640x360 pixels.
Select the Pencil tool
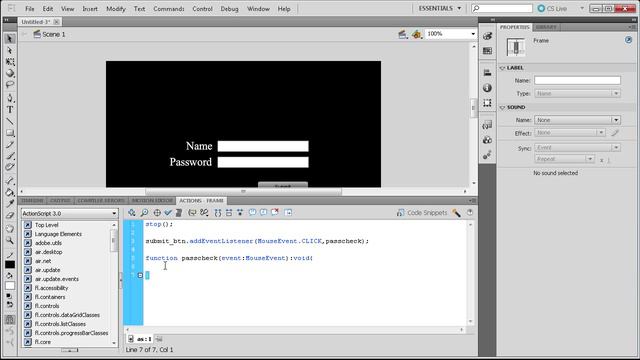tap(10, 144)
